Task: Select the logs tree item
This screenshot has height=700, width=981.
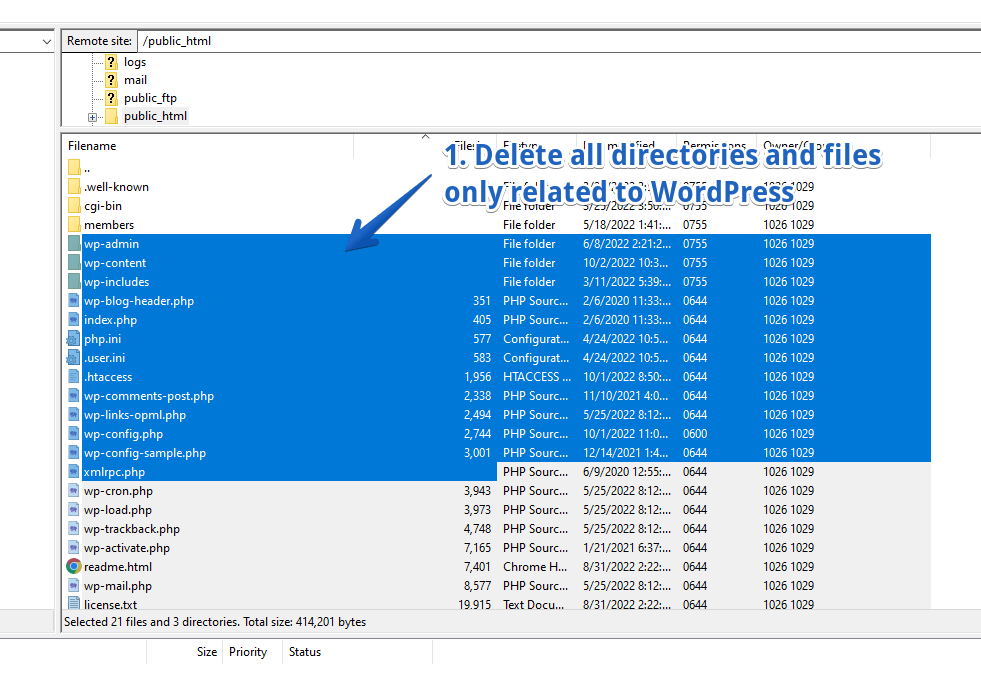Action: (x=135, y=62)
